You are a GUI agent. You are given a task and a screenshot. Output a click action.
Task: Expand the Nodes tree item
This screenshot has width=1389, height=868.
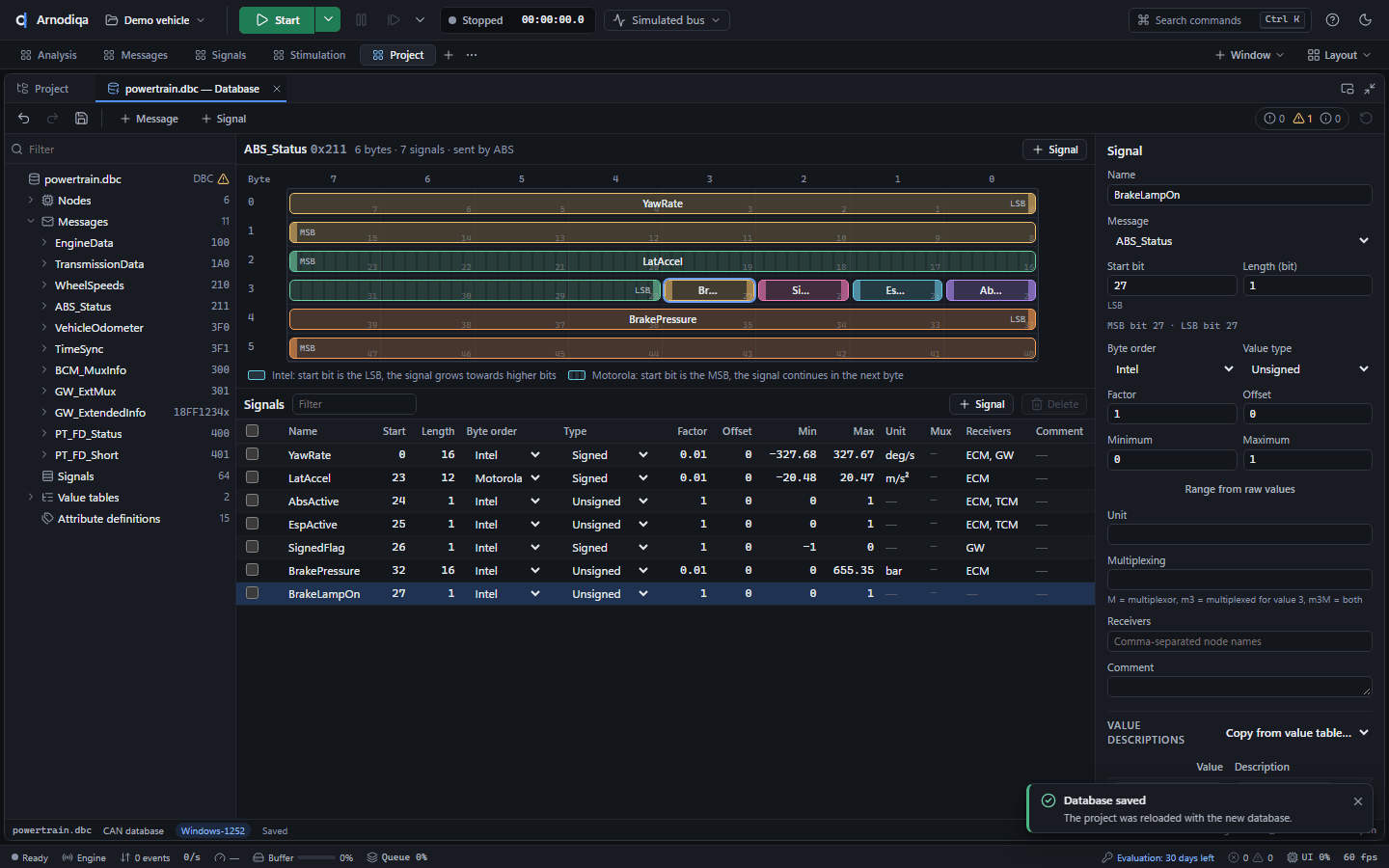click(31, 201)
